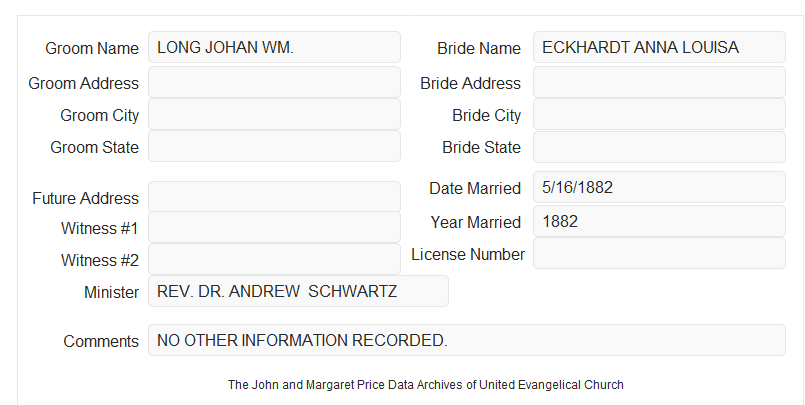Select the Future Address field
The width and height of the screenshot is (805, 405).
coord(274,197)
